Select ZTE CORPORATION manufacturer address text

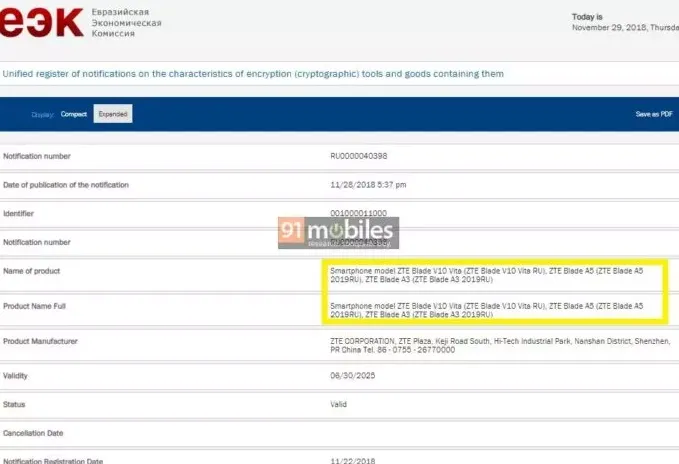(x=500, y=345)
